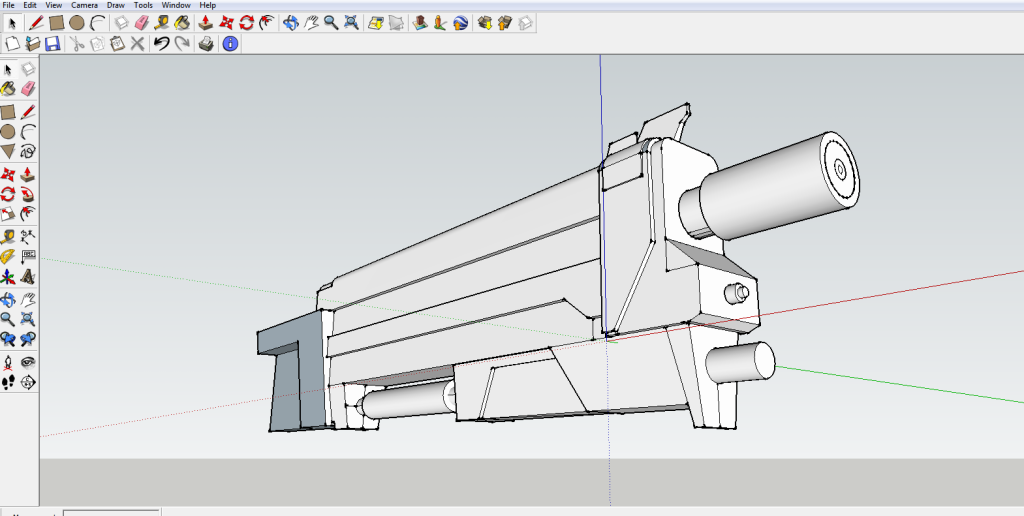Viewport: 1024px width, 516px height.
Task: Choose the Walk footprints tool in left toolbar
Action: pyautogui.click(x=8, y=382)
